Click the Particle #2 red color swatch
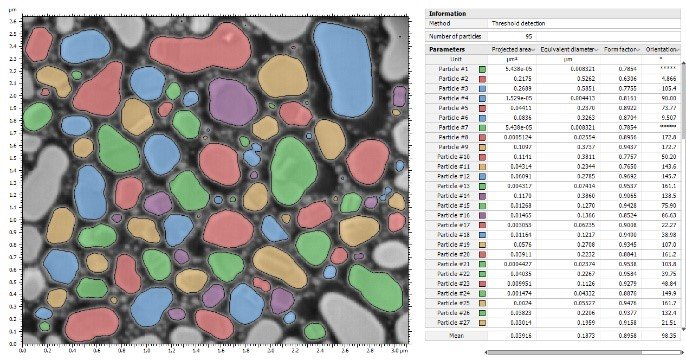 point(482,79)
